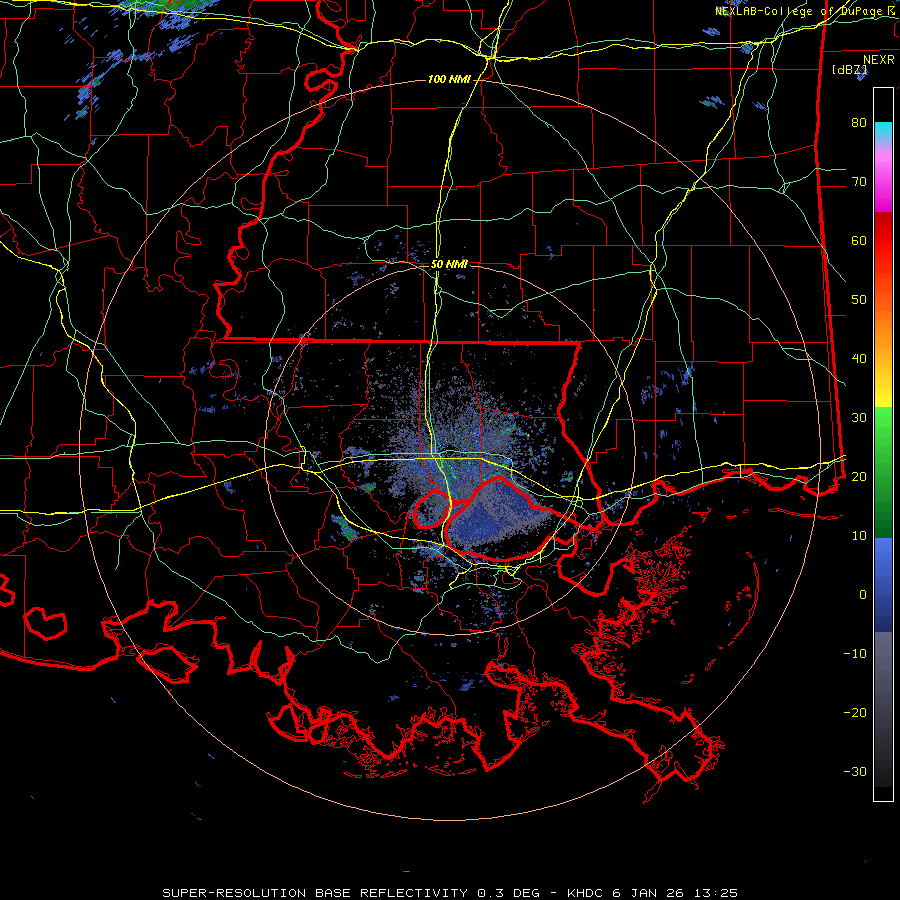Click the NEXLAB-College of DuPage watermark text
This screenshot has width=900, height=900.
coord(804,11)
